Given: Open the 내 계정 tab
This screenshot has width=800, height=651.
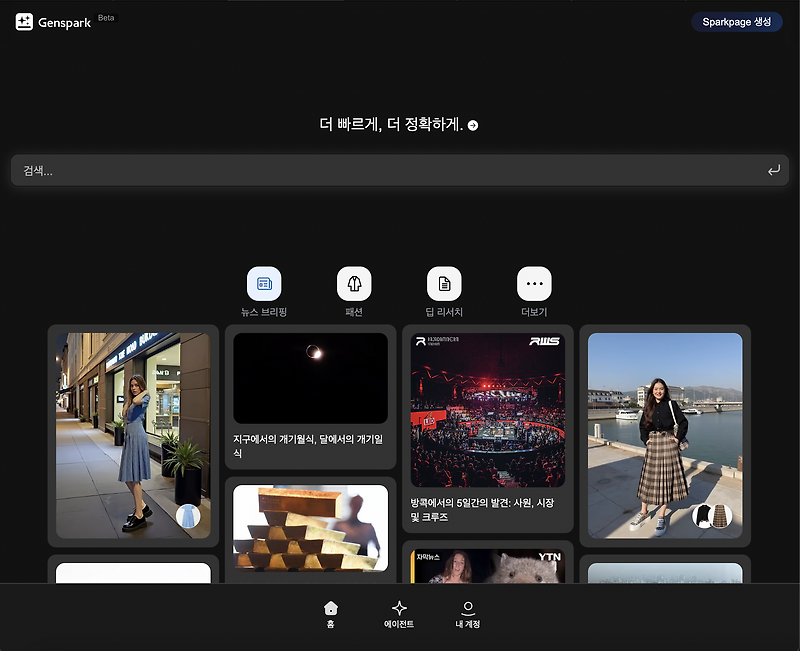Looking at the screenshot, I should click(468, 610).
